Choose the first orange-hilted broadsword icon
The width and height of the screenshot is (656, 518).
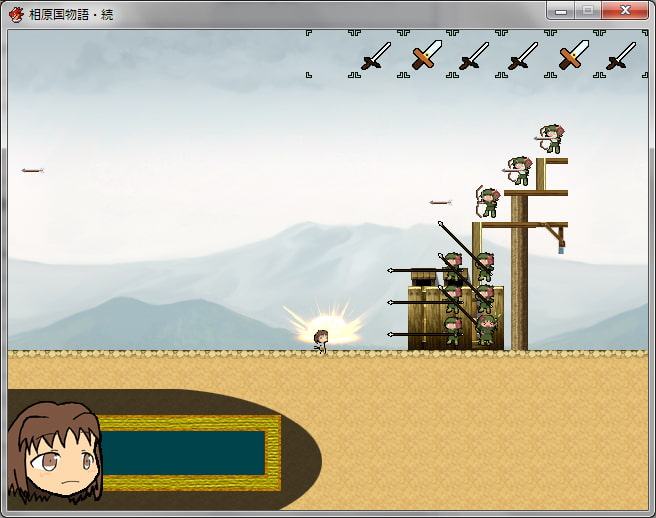pos(426,55)
